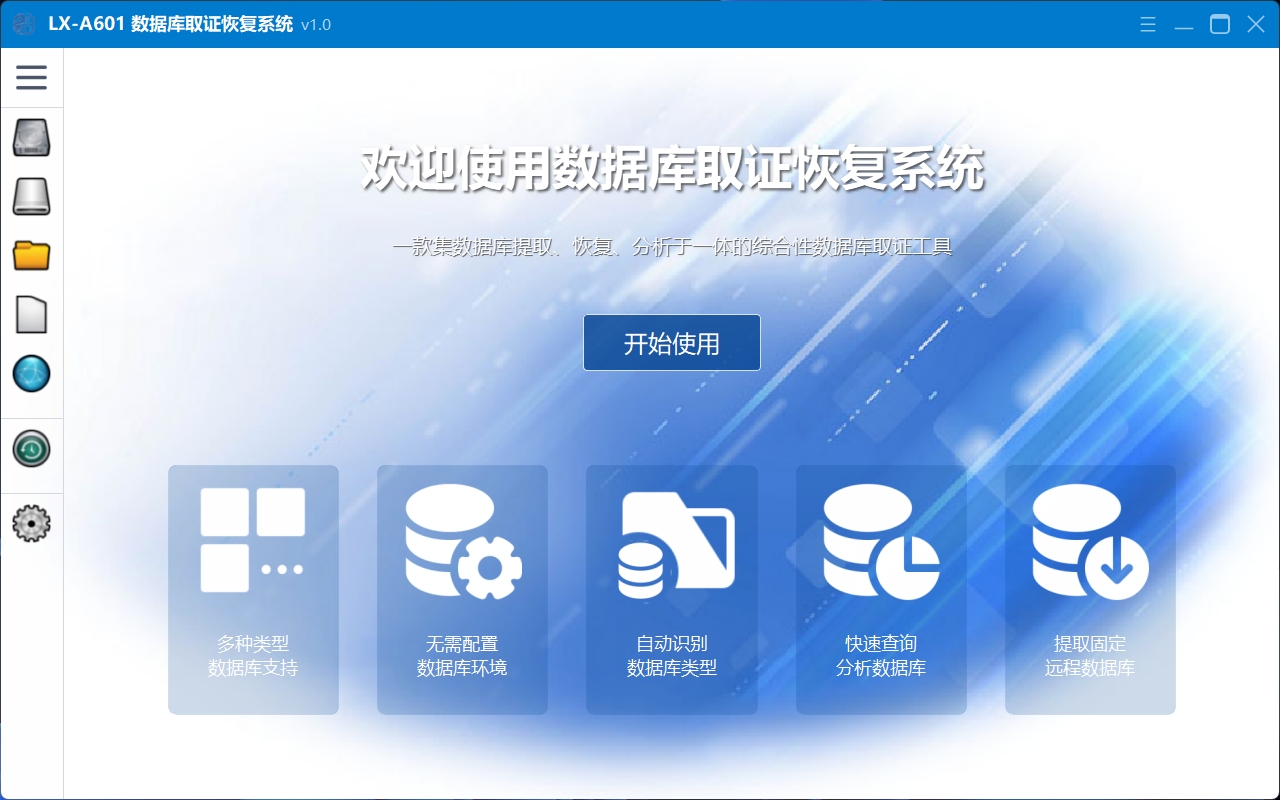Open the single file analysis icon in the sidebar

coord(31,314)
